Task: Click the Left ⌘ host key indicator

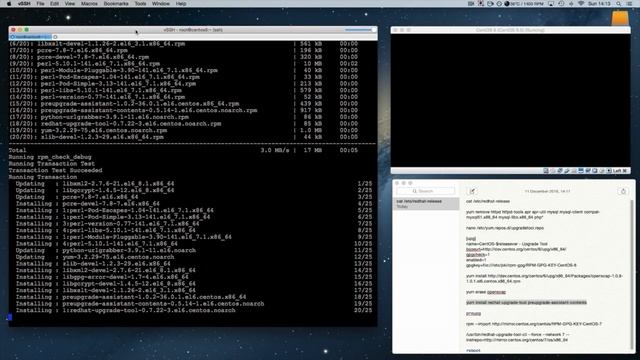Action: click(620, 171)
